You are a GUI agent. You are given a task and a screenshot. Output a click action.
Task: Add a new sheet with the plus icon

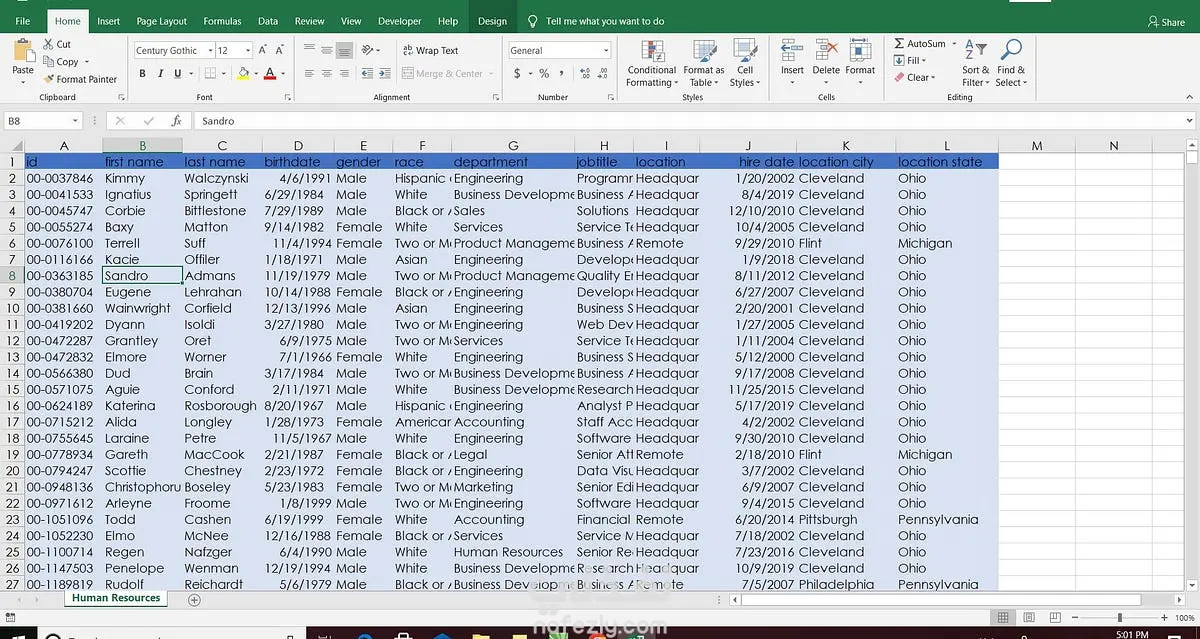pyautogui.click(x=194, y=599)
